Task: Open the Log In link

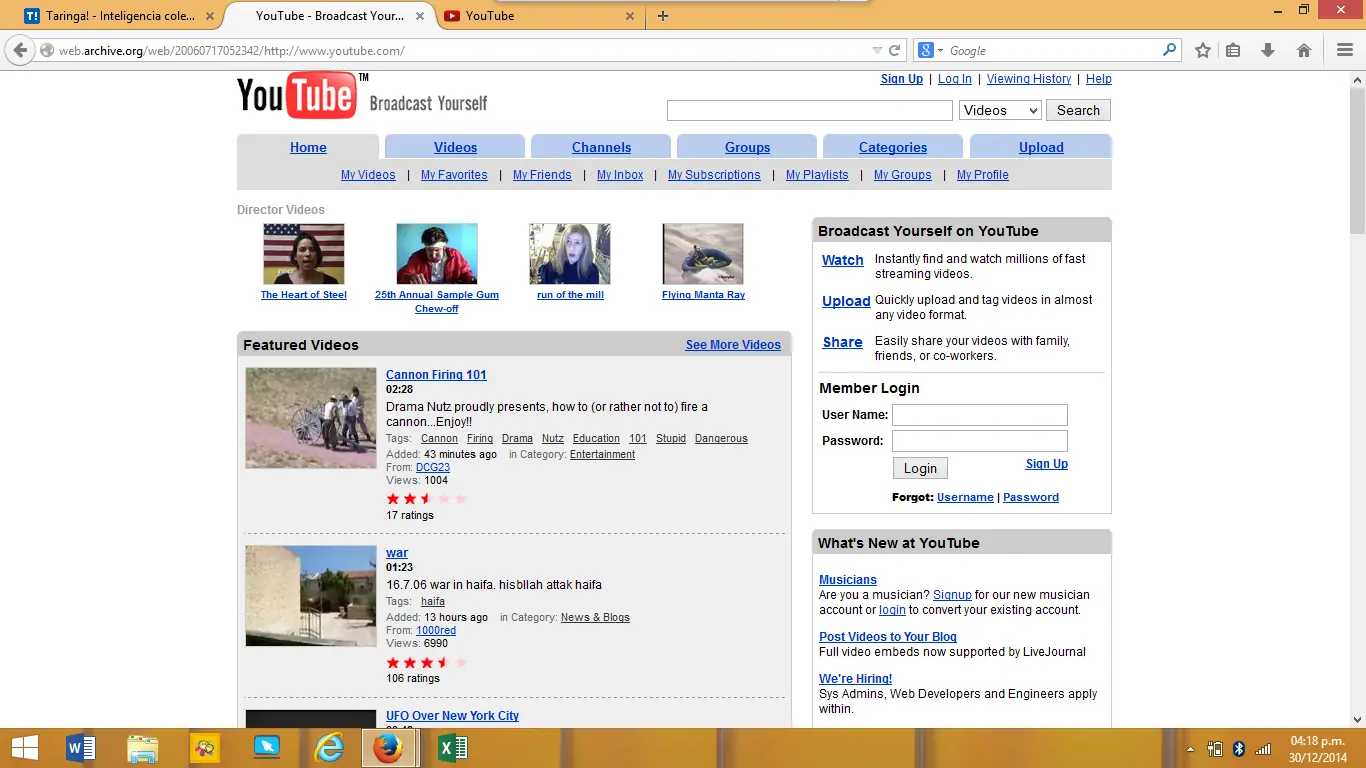Action: pos(954,79)
